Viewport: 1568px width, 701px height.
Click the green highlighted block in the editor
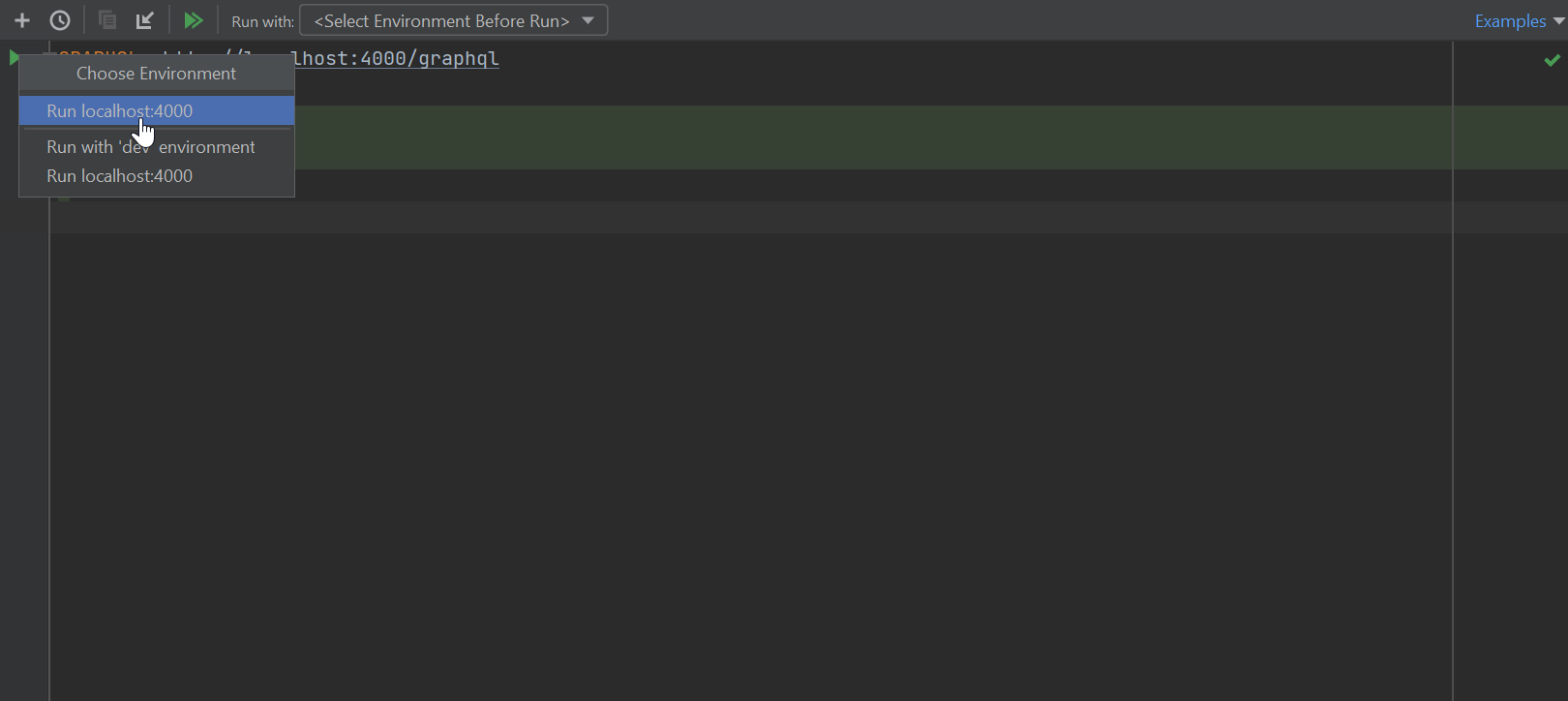pyautogui.click(x=871, y=137)
